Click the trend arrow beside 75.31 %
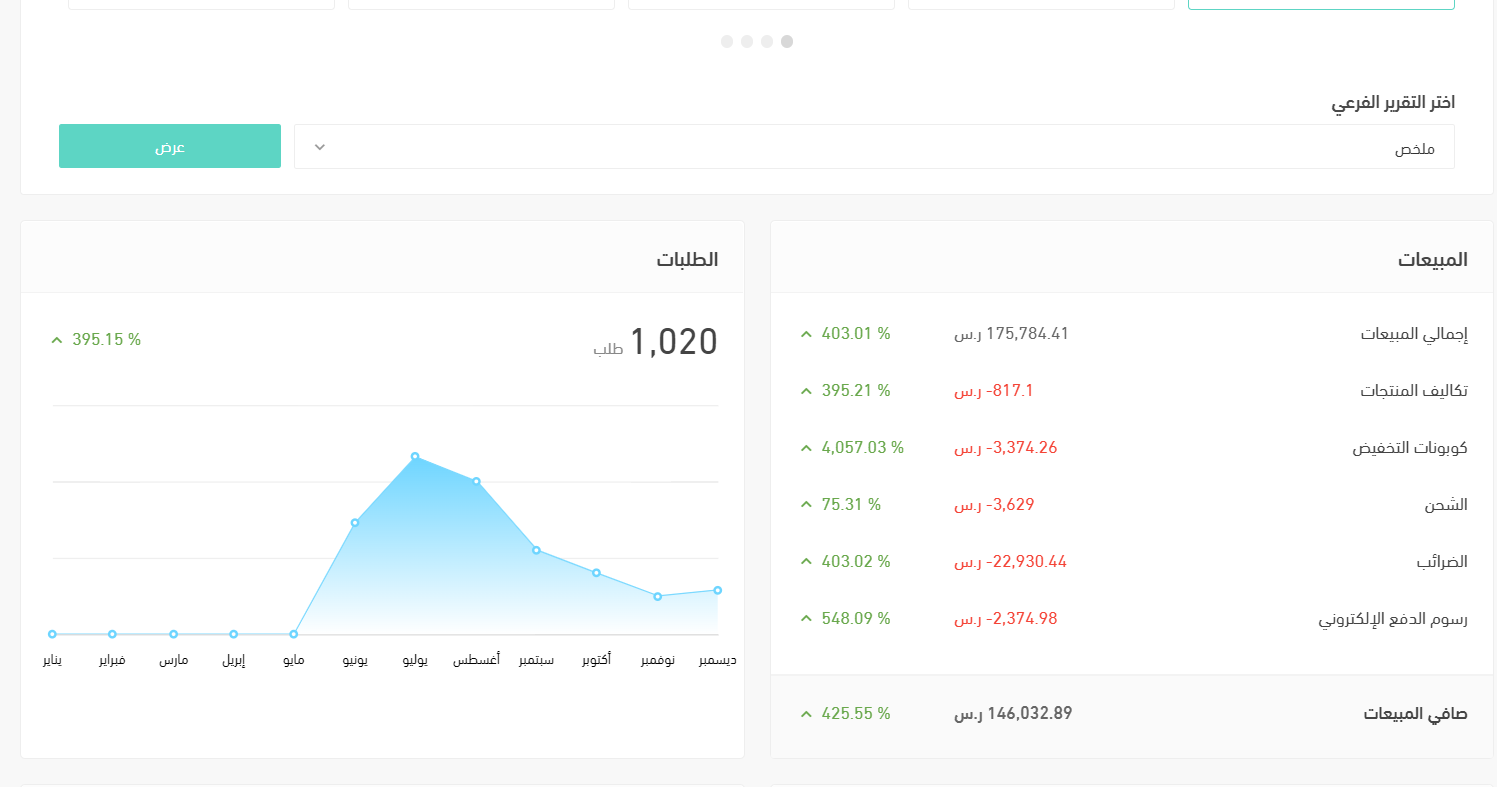Screen dimensions: 1497x787 tap(806, 505)
